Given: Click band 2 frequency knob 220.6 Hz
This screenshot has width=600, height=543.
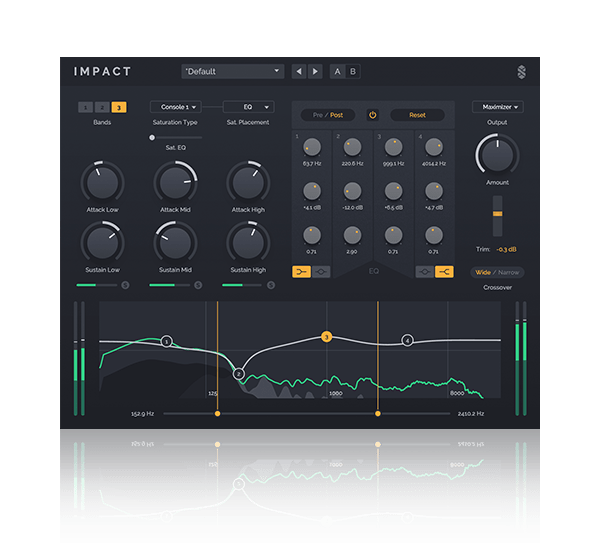Looking at the screenshot, I should pyautogui.click(x=352, y=147).
